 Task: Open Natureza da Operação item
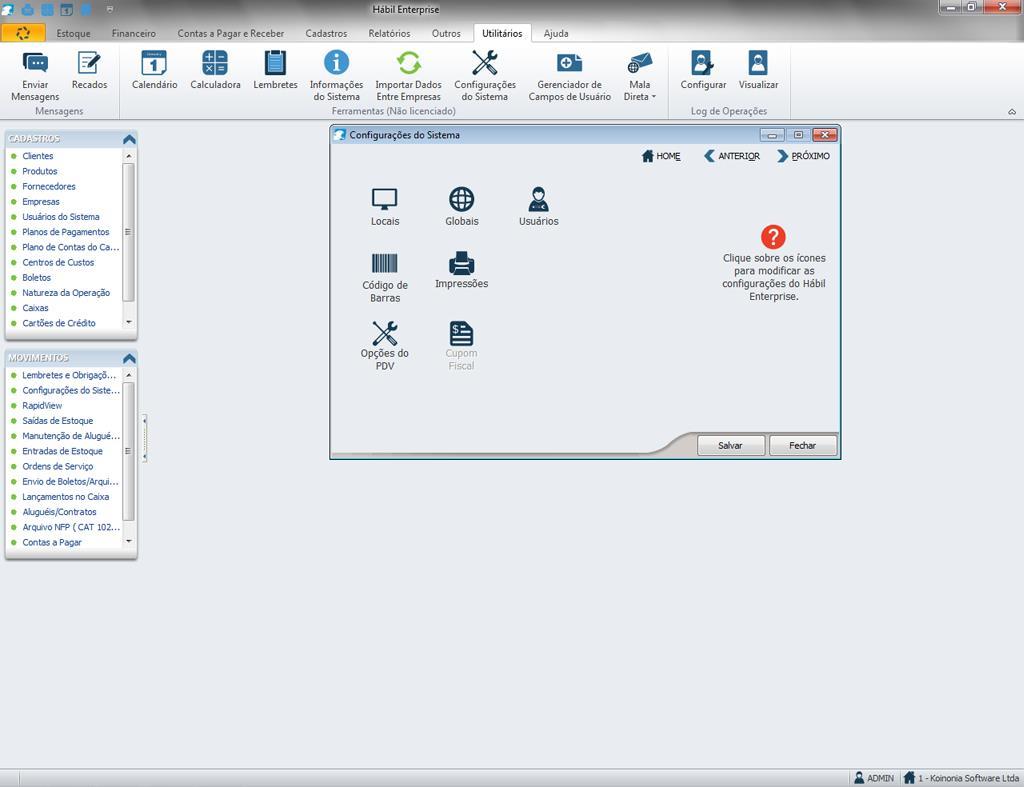pyautogui.click(x=66, y=293)
